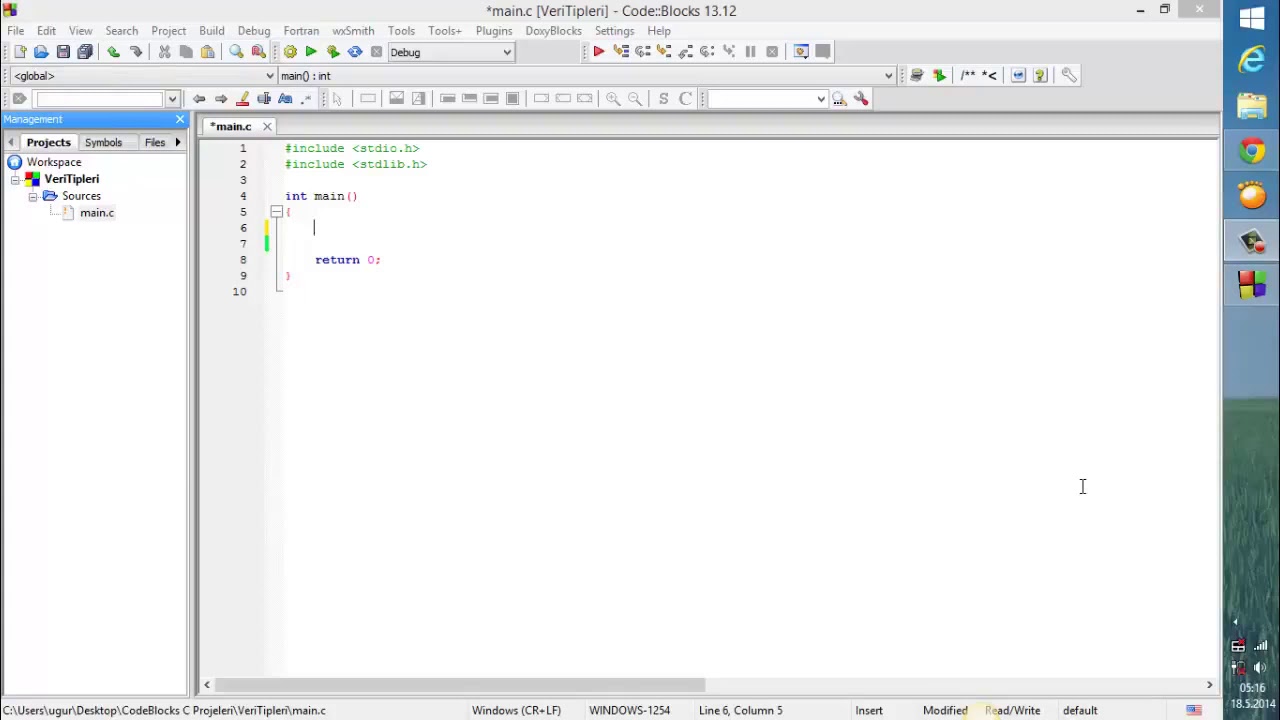
Task: Open the File menu
Action: [16, 30]
